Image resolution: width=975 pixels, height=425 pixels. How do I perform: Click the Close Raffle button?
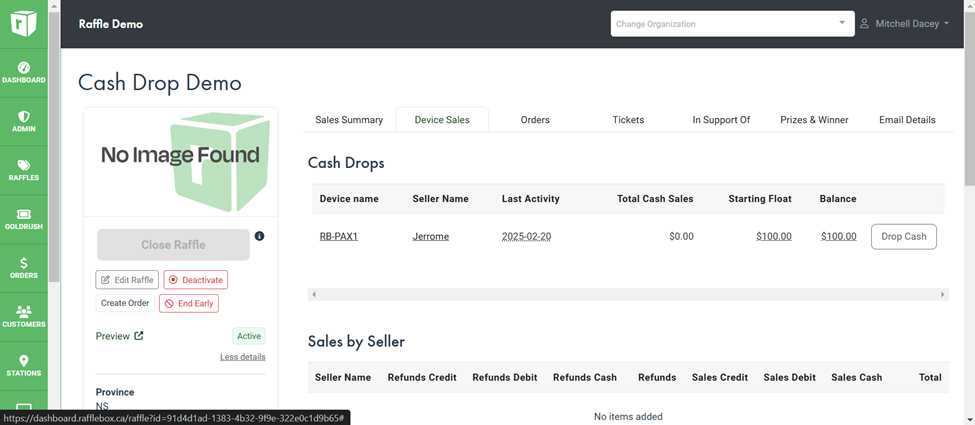pyautogui.click(x=173, y=245)
